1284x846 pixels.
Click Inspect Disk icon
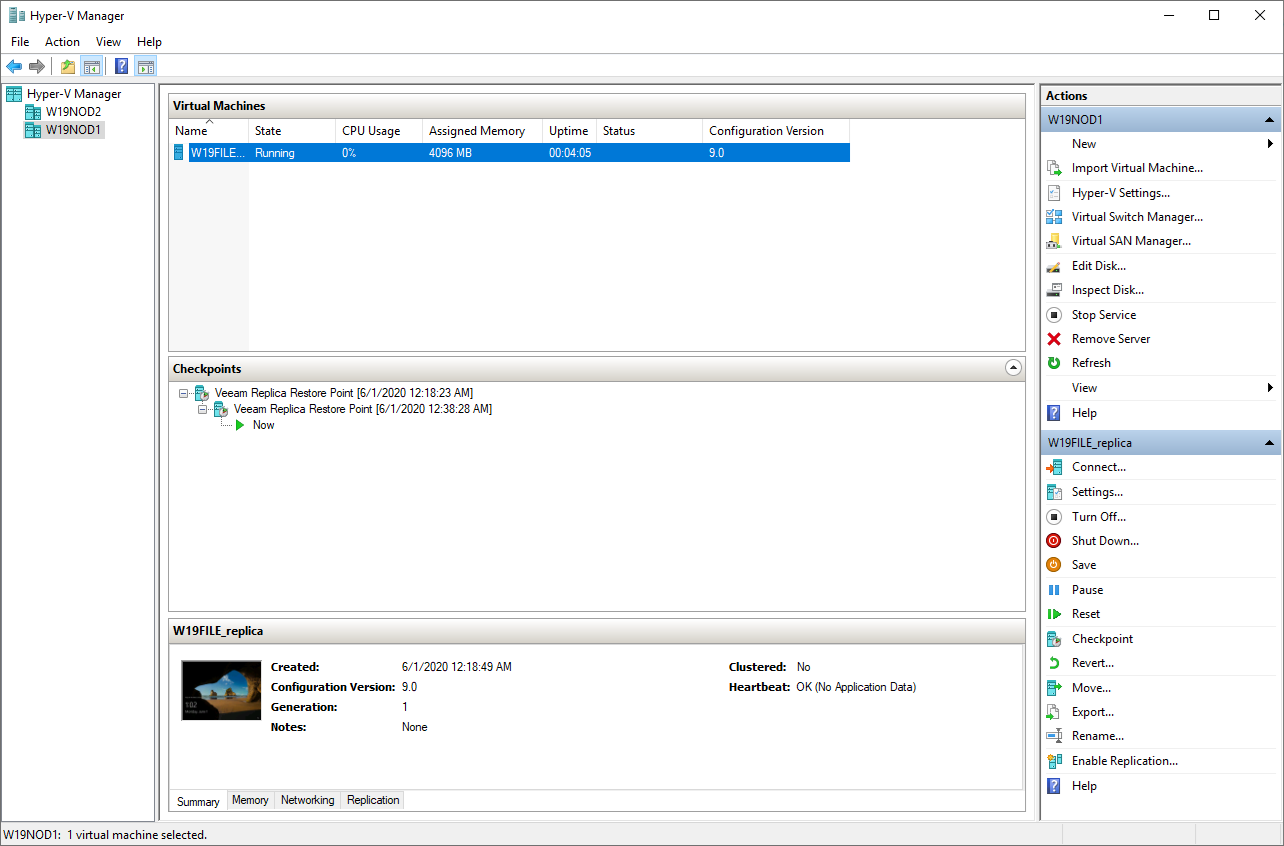1053,290
